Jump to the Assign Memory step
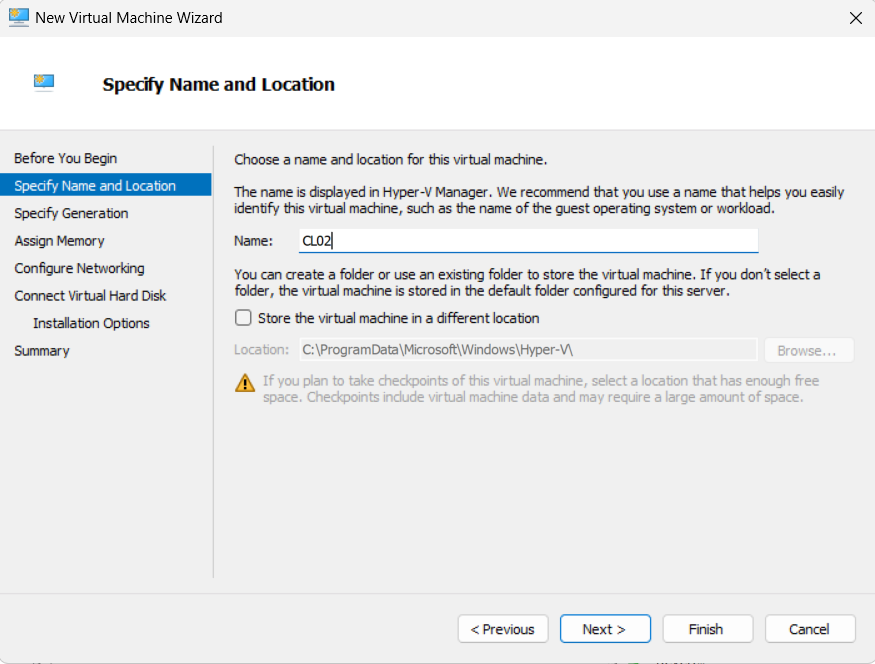The width and height of the screenshot is (875, 664). [x=59, y=241]
